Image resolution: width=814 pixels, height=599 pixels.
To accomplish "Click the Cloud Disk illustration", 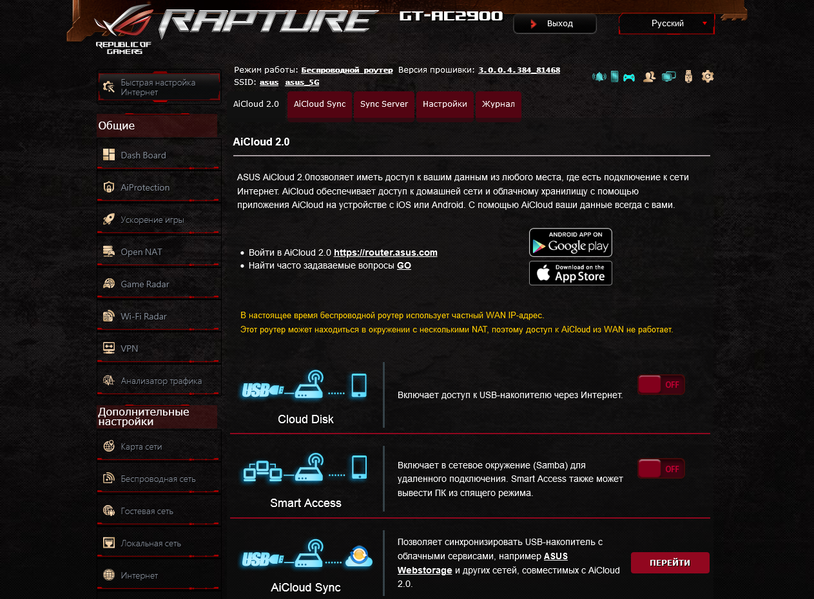I will [305, 386].
